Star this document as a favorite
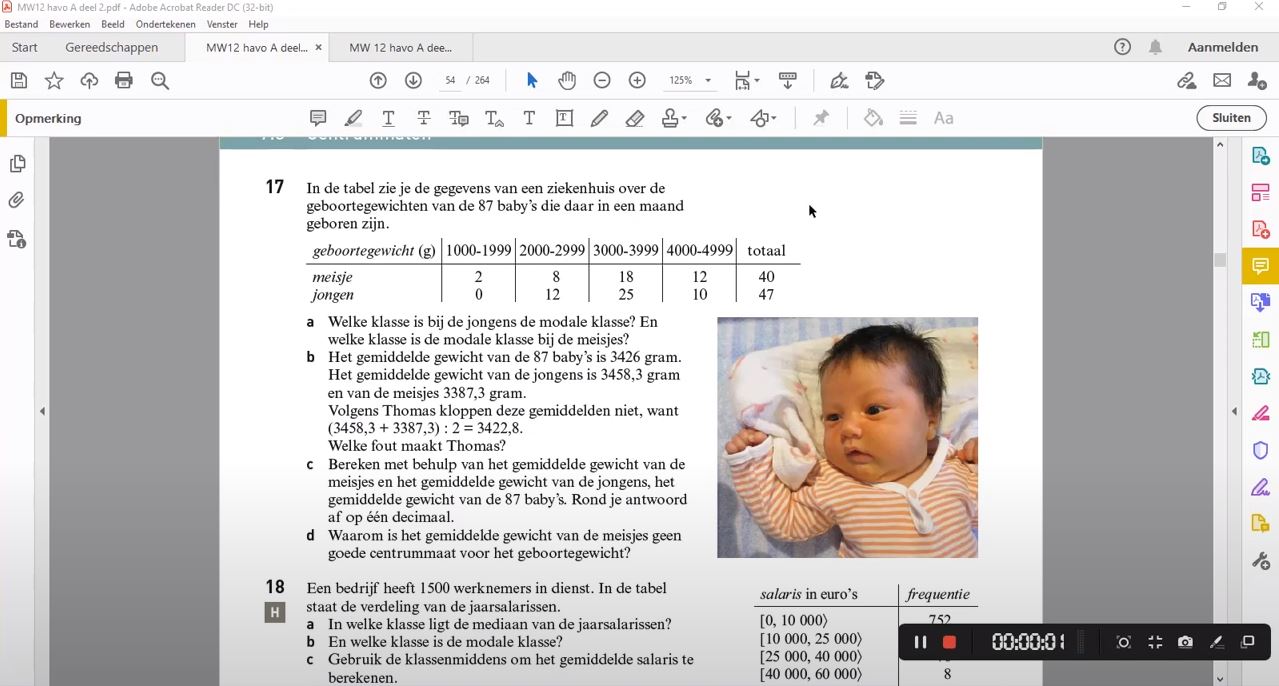The height and width of the screenshot is (686, 1279). click(x=54, y=81)
